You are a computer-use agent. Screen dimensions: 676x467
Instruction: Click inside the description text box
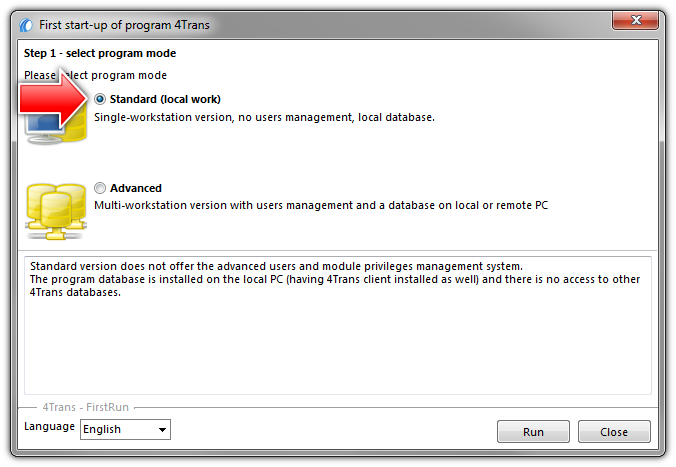pyautogui.click(x=338, y=326)
